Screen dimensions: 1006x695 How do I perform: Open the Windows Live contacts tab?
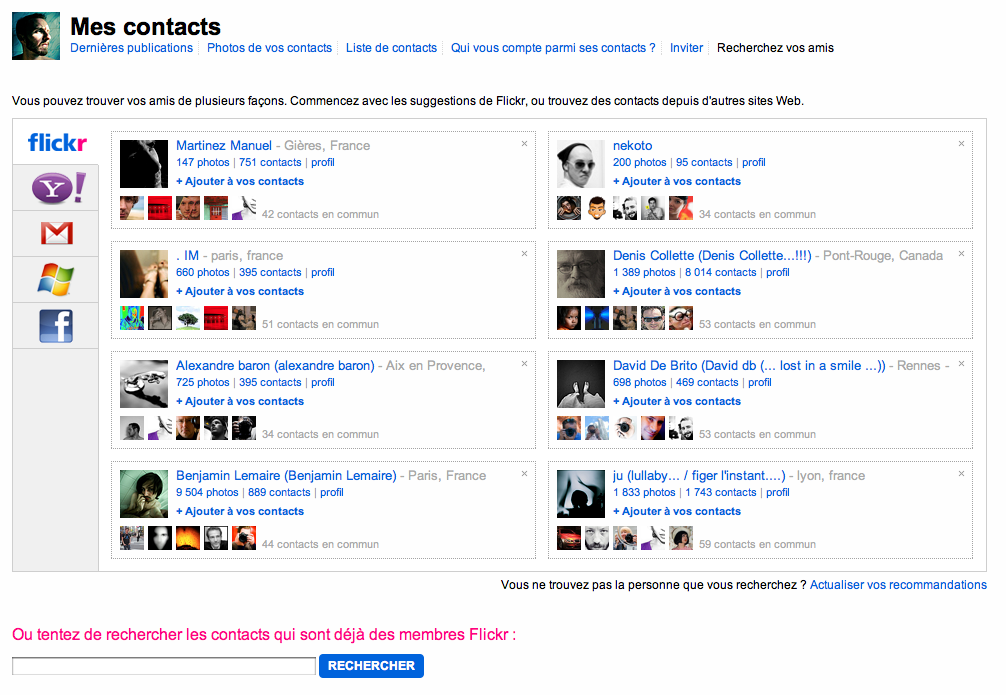(x=56, y=280)
